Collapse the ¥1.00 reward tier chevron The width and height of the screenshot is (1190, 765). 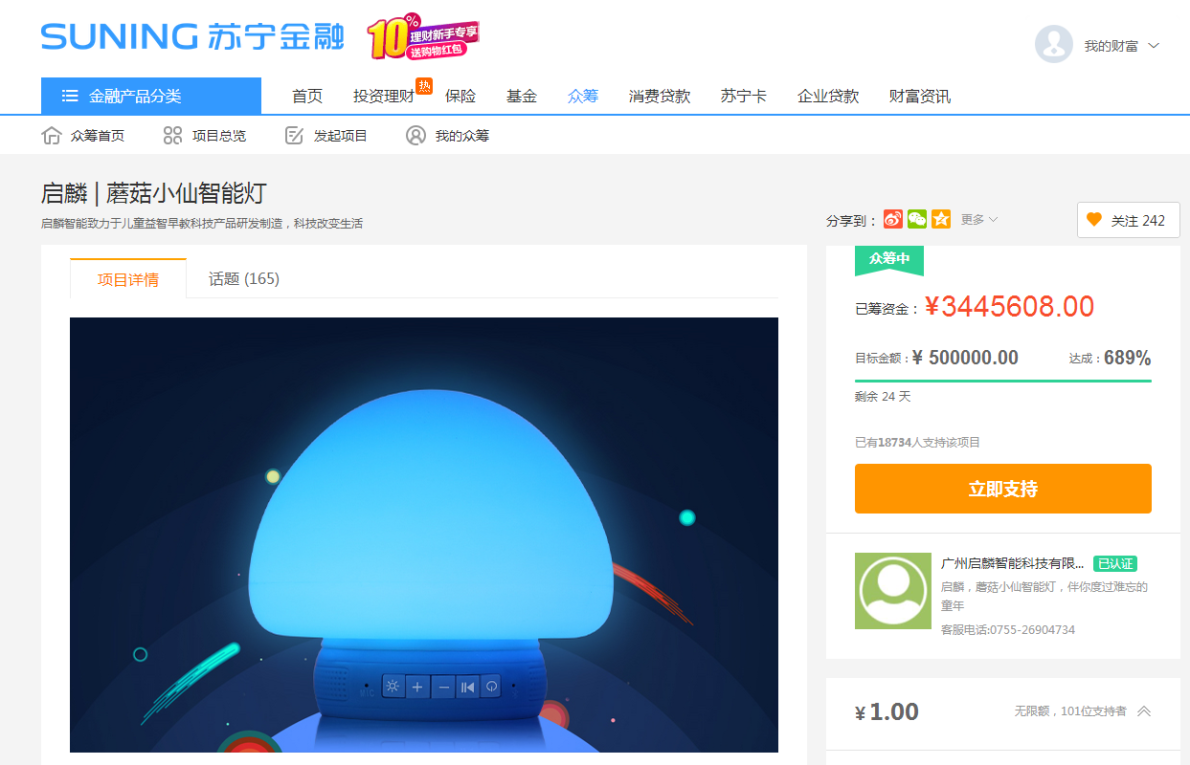click(x=1144, y=711)
